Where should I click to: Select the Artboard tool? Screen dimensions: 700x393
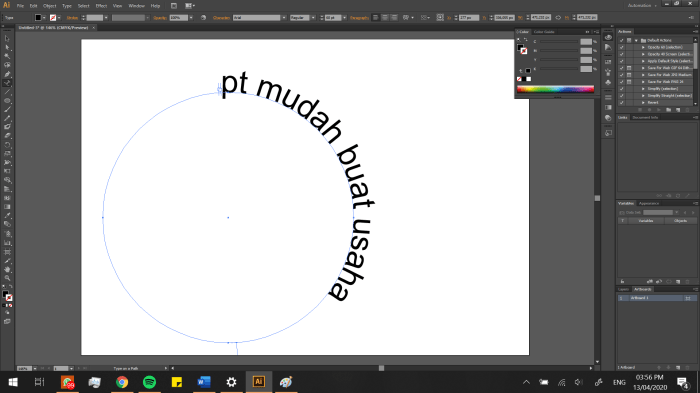tap(7, 252)
